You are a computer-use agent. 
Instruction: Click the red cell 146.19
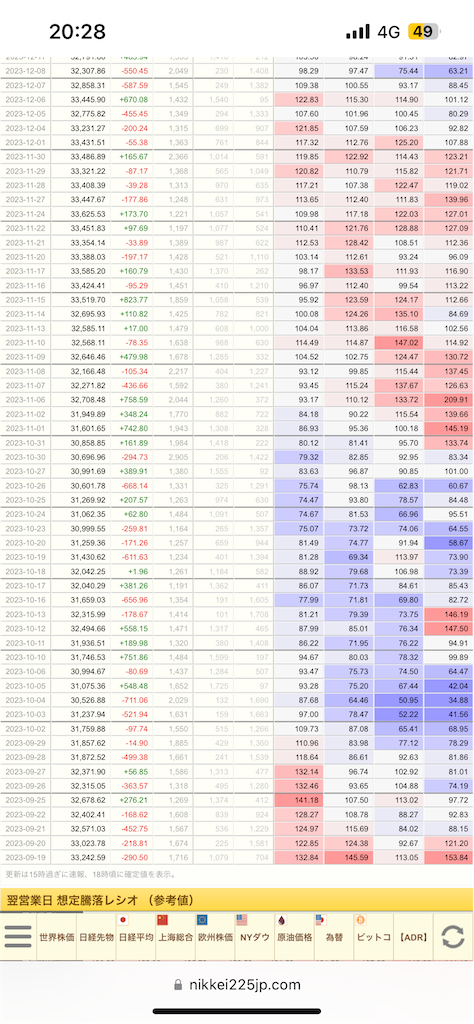[x=449, y=614]
